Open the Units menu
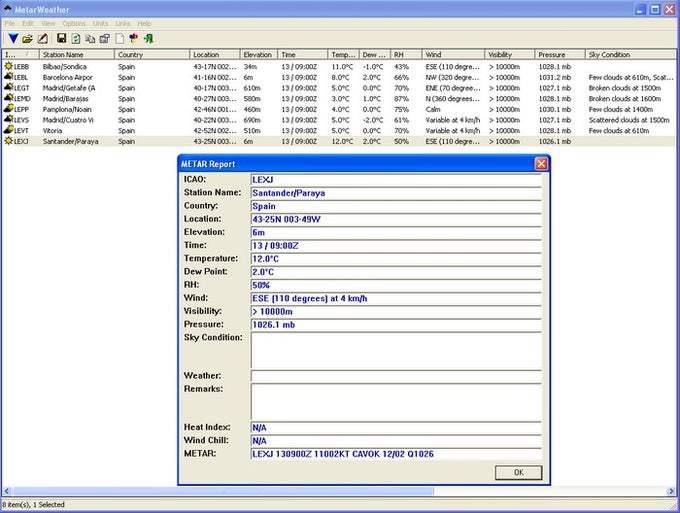Screen dimensions: 680x513 pyautogui.click(x=100, y=23)
